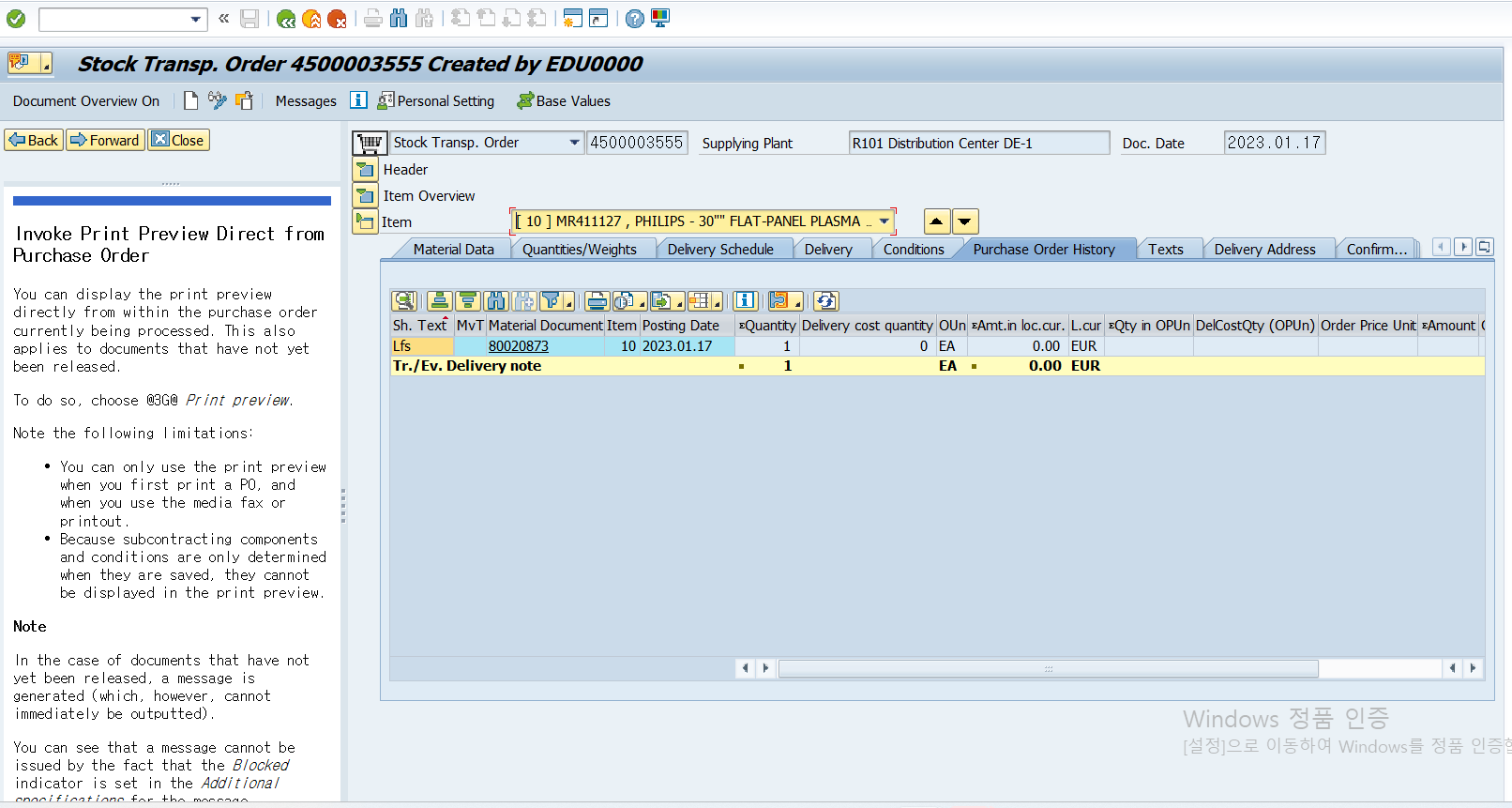Open material document link 80020873
1512x808 pixels.
click(x=518, y=346)
